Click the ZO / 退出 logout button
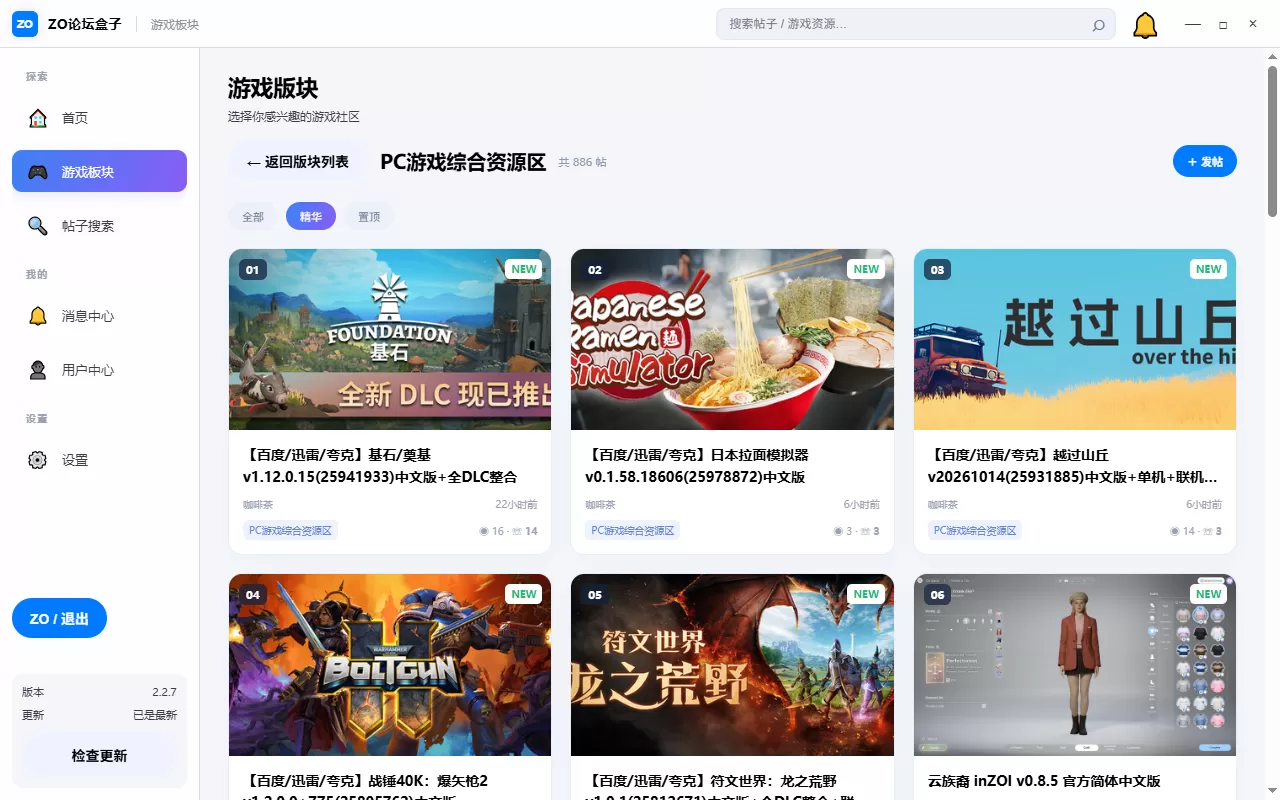 coord(59,618)
